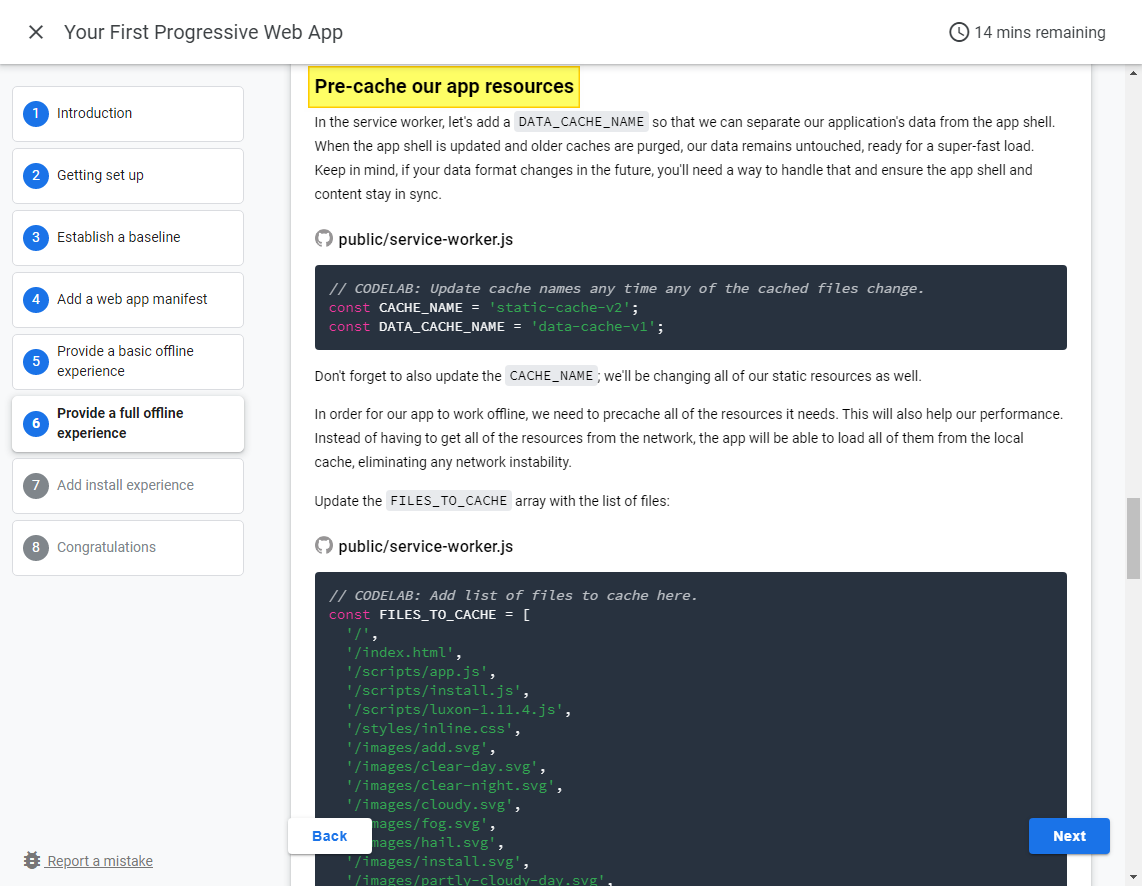
Task: Click the page scrollbar thumb
Action: point(1133,538)
